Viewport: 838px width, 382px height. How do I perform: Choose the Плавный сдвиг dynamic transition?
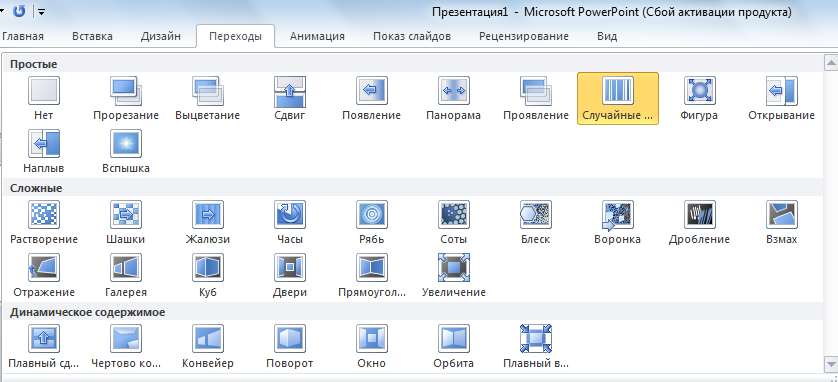(44, 347)
